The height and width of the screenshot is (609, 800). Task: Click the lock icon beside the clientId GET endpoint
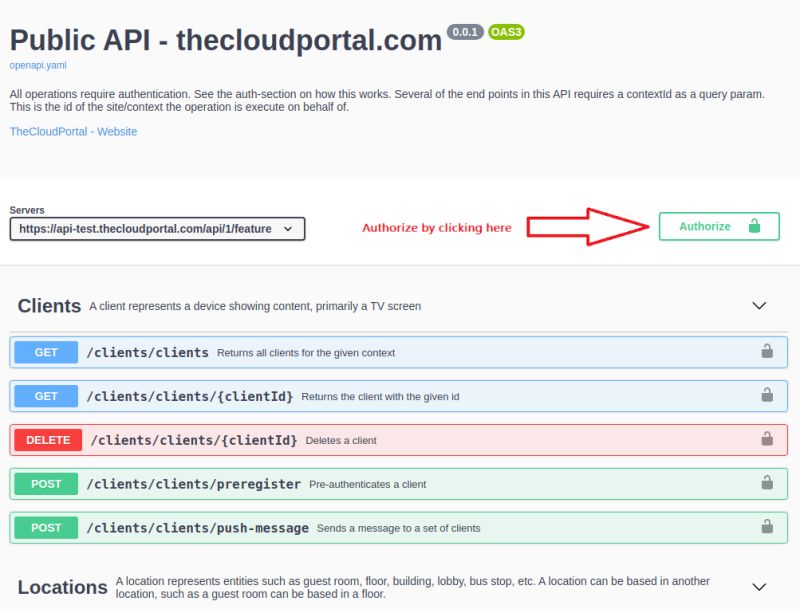pyautogui.click(x=767, y=395)
